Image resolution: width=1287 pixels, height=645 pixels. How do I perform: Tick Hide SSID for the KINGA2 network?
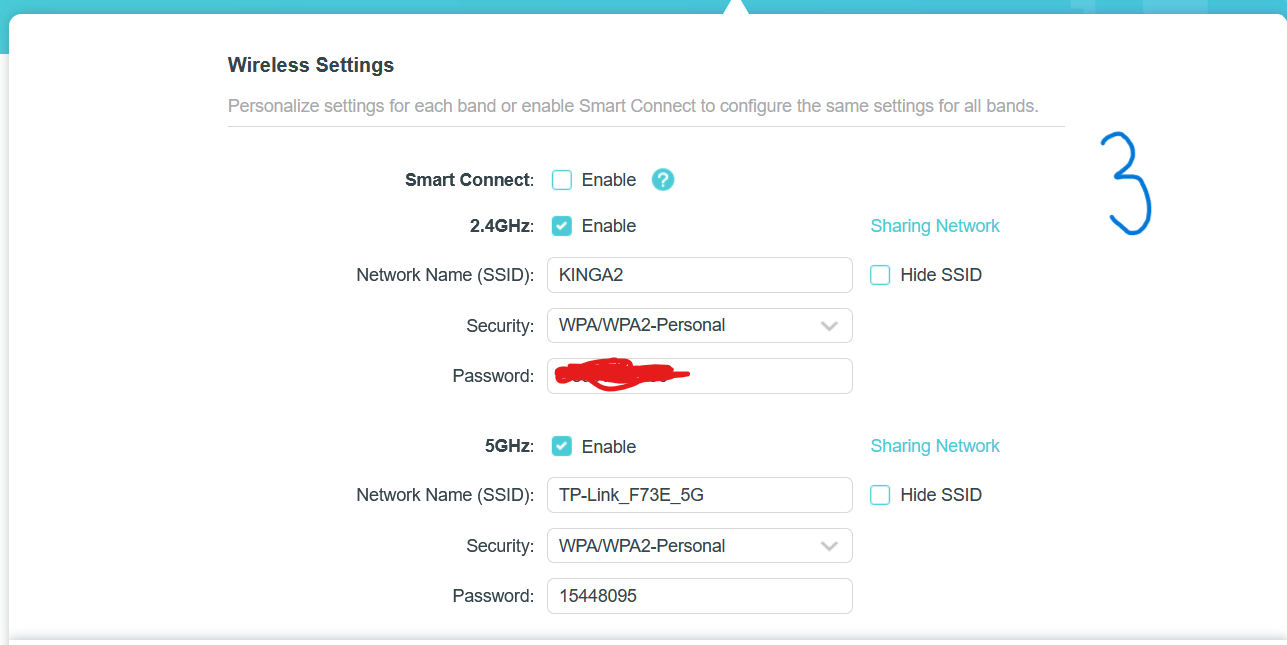point(880,275)
